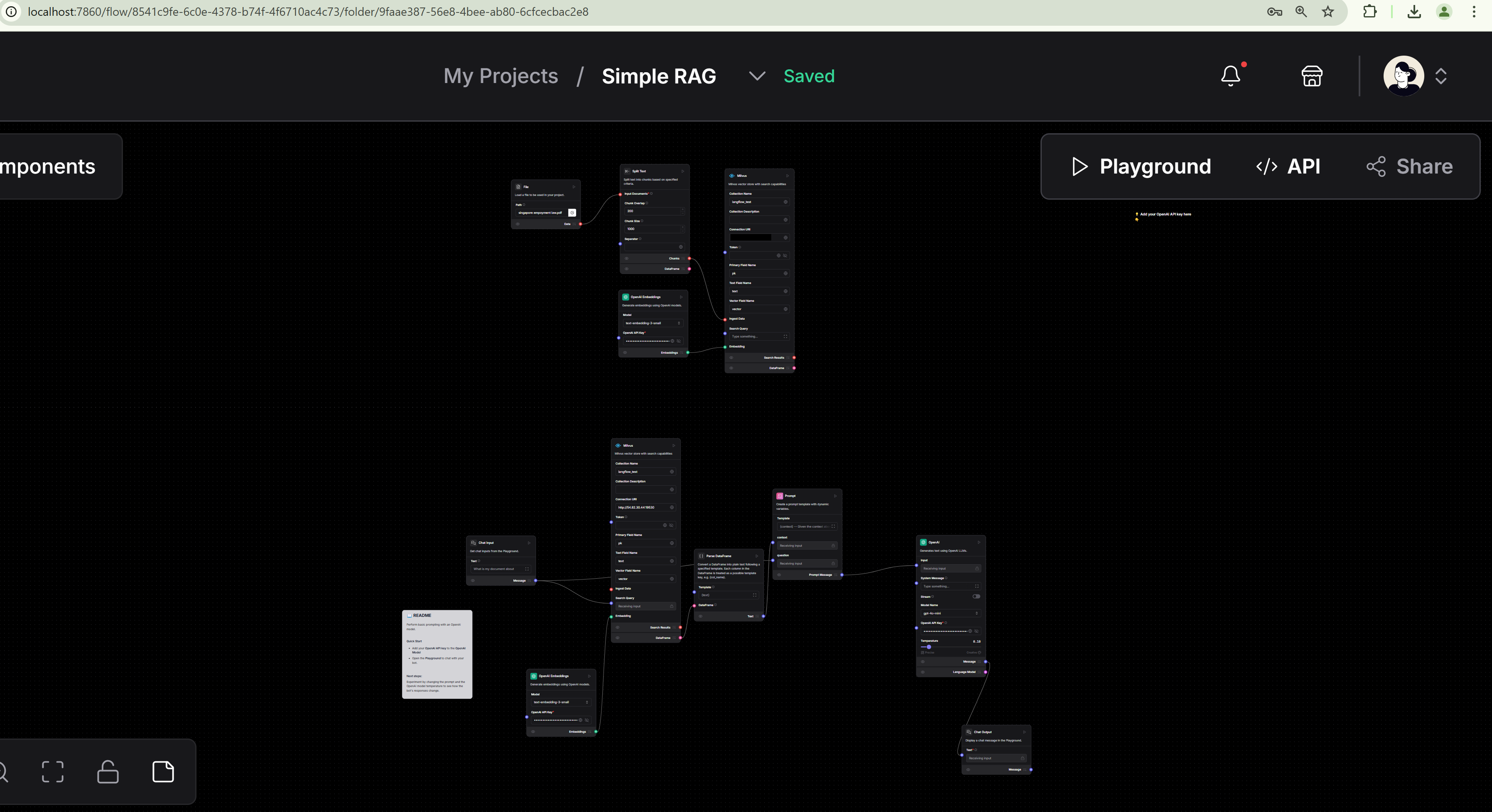The height and width of the screenshot is (812, 1492).
Task: Open browser extensions puzzle icon
Action: pos(1370,12)
